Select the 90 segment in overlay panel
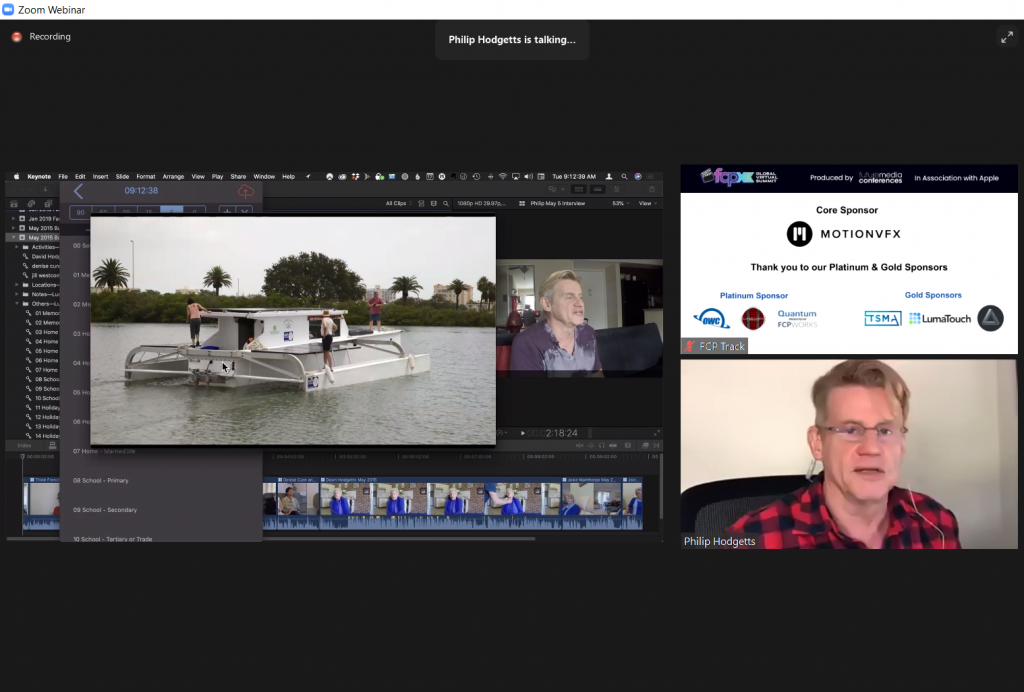 tap(79, 211)
